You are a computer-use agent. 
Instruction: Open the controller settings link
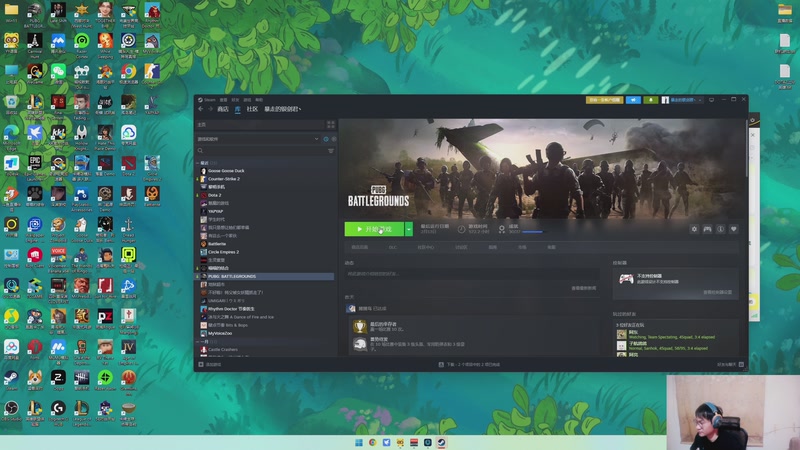tap(717, 292)
